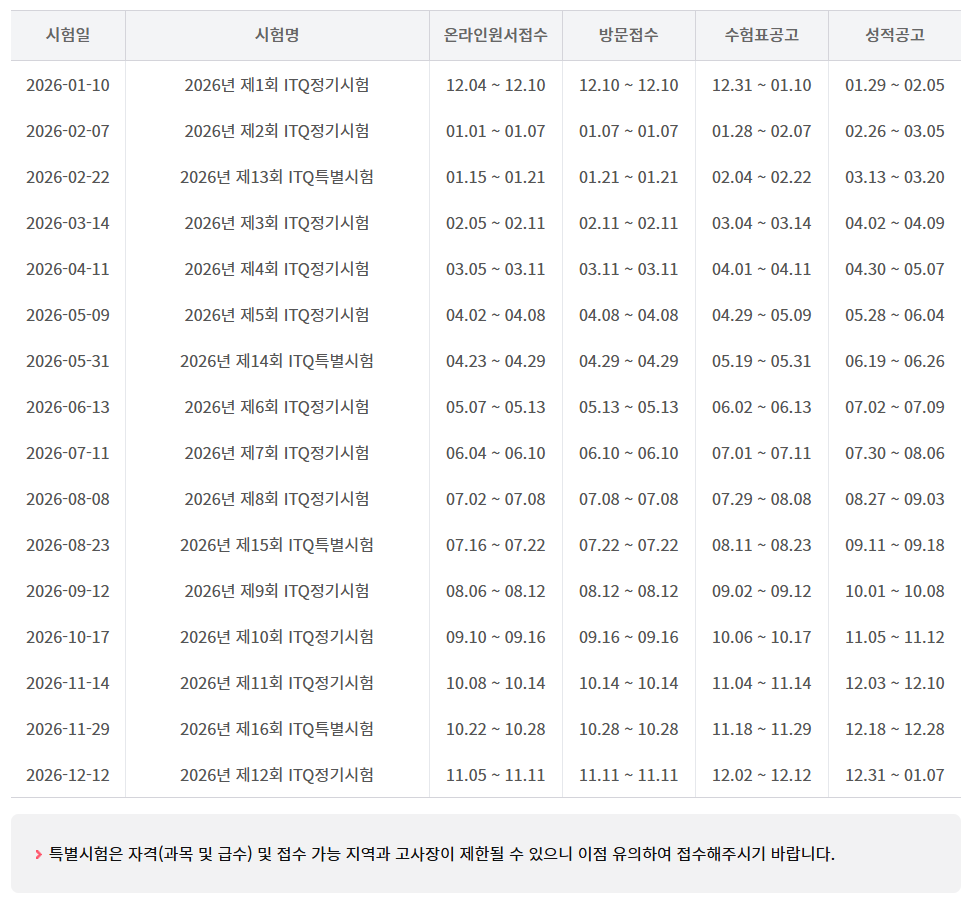Select 2026년 제3회 ITQ정기시험 exam name
Screen dimensions: 970x902
tap(277, 223)
